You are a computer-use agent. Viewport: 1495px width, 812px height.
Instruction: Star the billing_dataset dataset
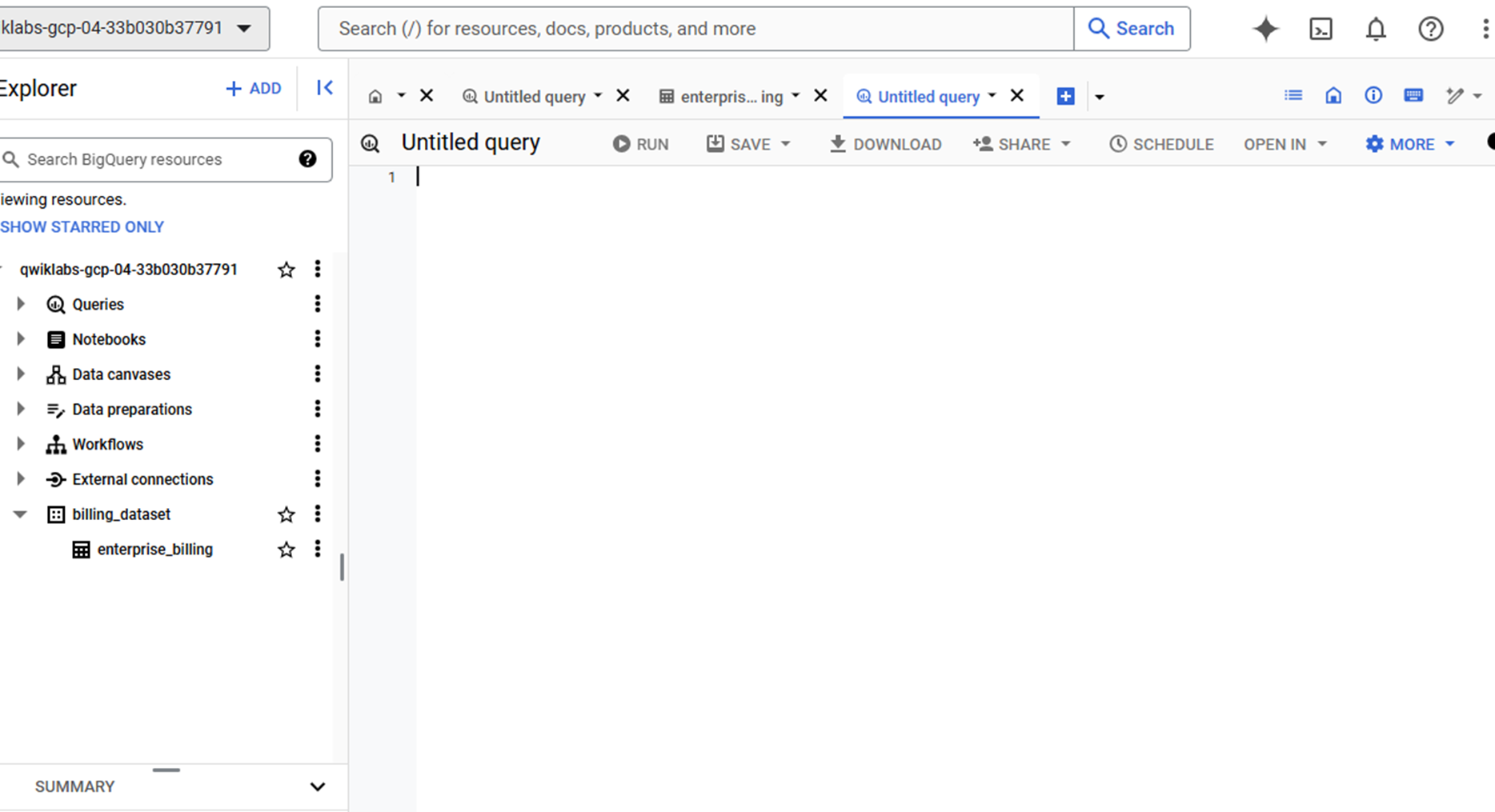pyautogui.click(x=286, y=514)
